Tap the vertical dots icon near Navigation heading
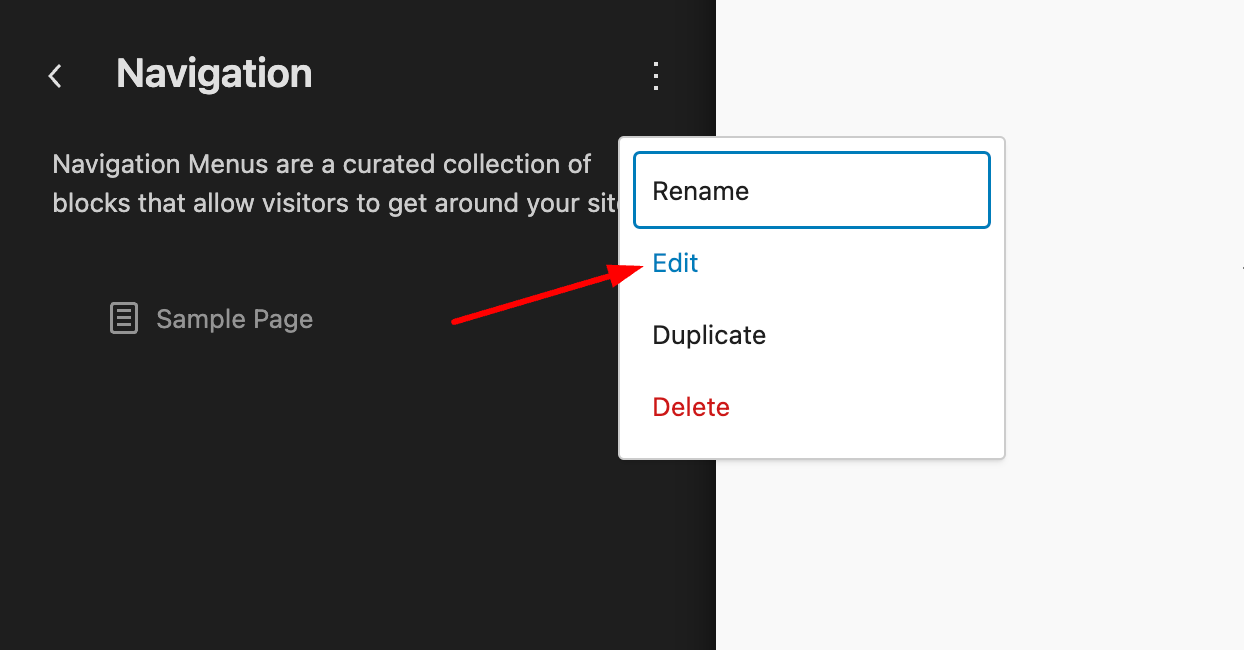1244x650 pixels. (655, 75)
